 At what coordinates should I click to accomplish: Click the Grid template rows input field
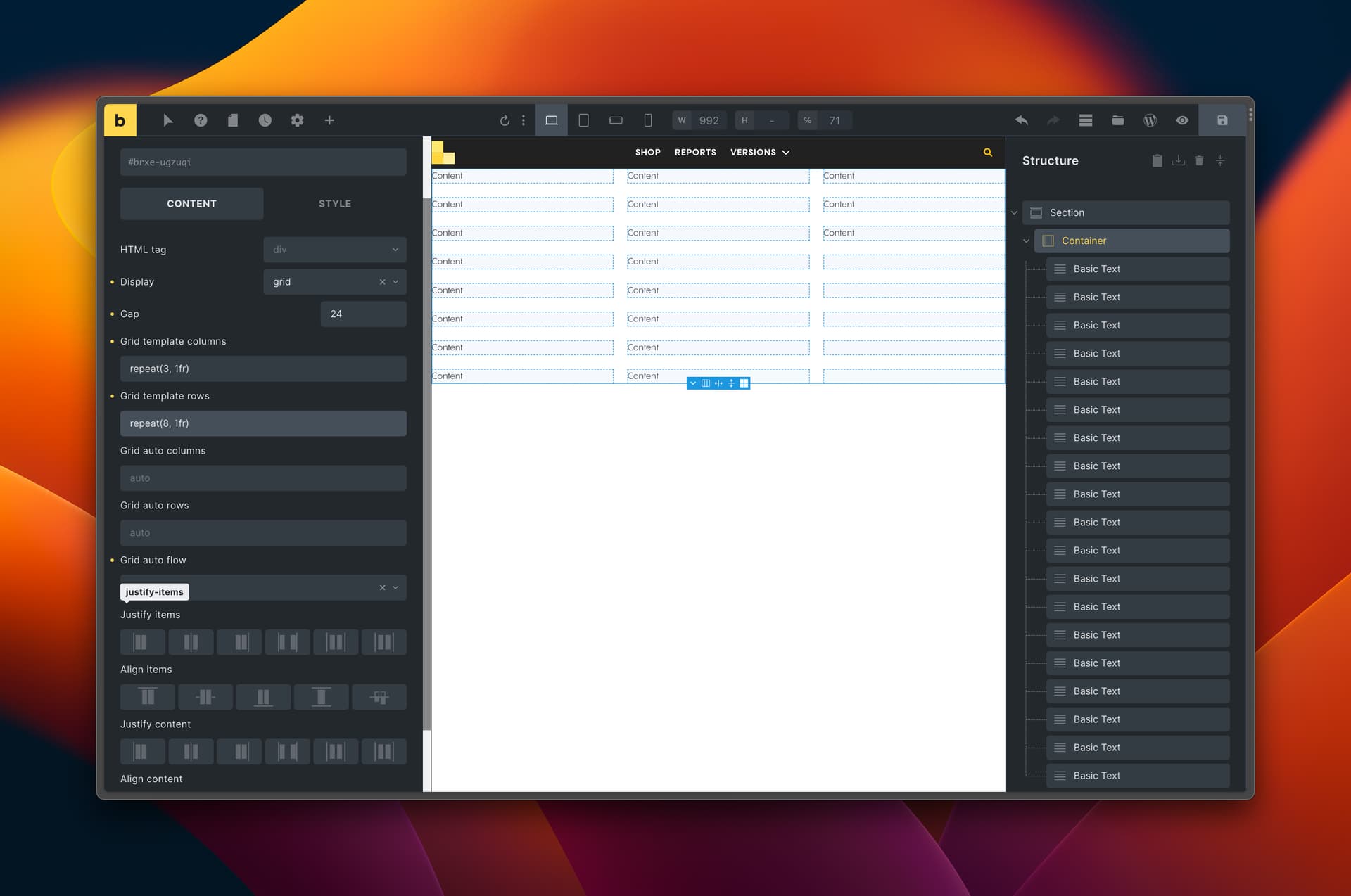coord(262,423)
